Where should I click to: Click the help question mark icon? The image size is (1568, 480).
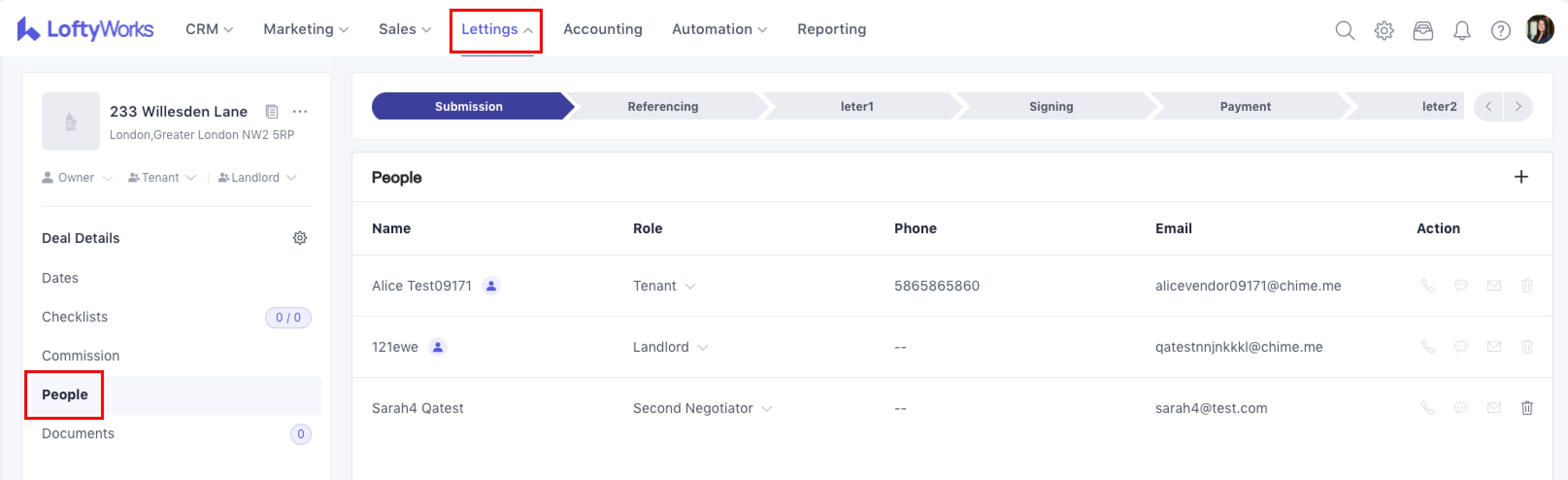(x=1501, y=30)
